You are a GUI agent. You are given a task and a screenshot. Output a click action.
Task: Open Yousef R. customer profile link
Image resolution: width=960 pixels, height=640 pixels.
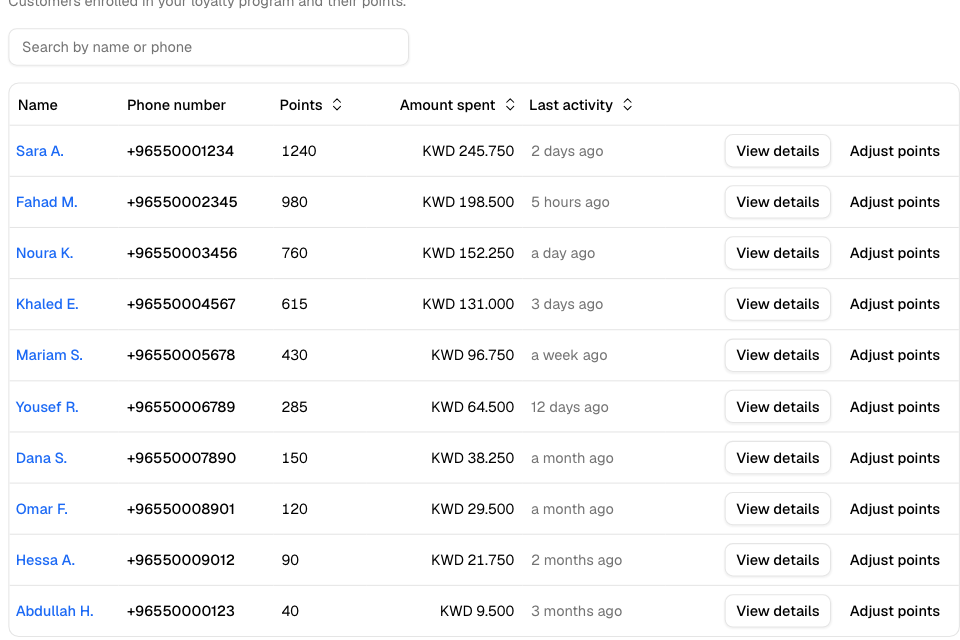(47, 407)
